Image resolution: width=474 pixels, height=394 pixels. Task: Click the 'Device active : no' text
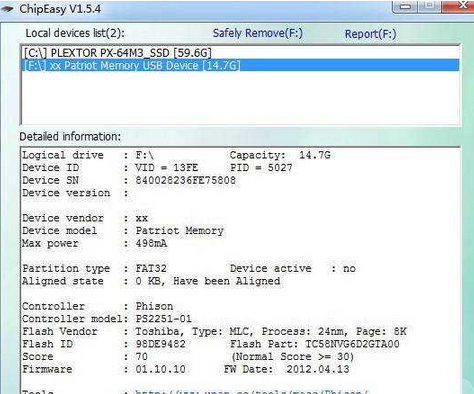click(293, 268)
